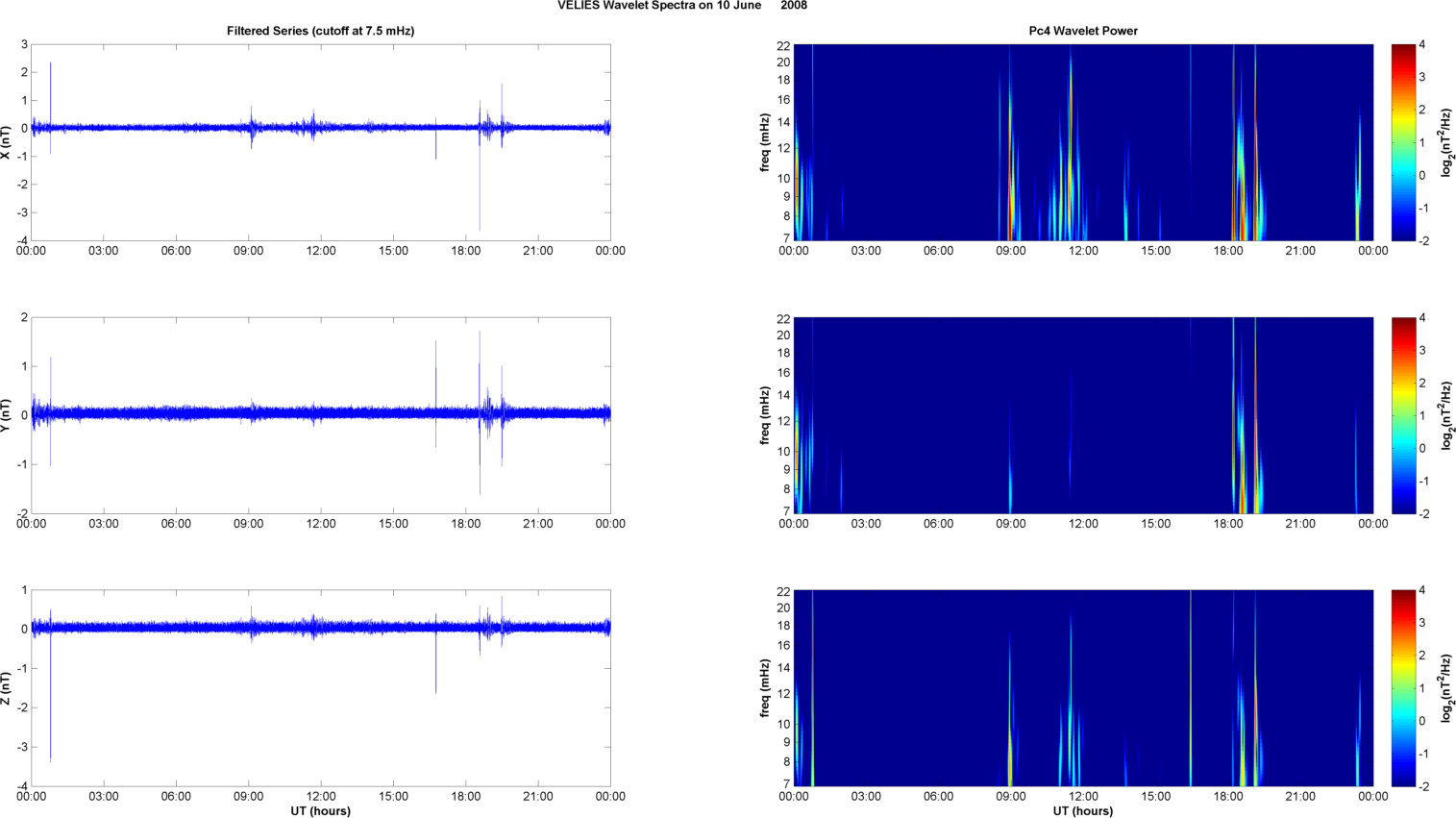Image resolution: width=1456 pixels, height=818 pixels.
Task: Click the 'Pc4 Wavelet Power' heading
Action: point(1082,31)
